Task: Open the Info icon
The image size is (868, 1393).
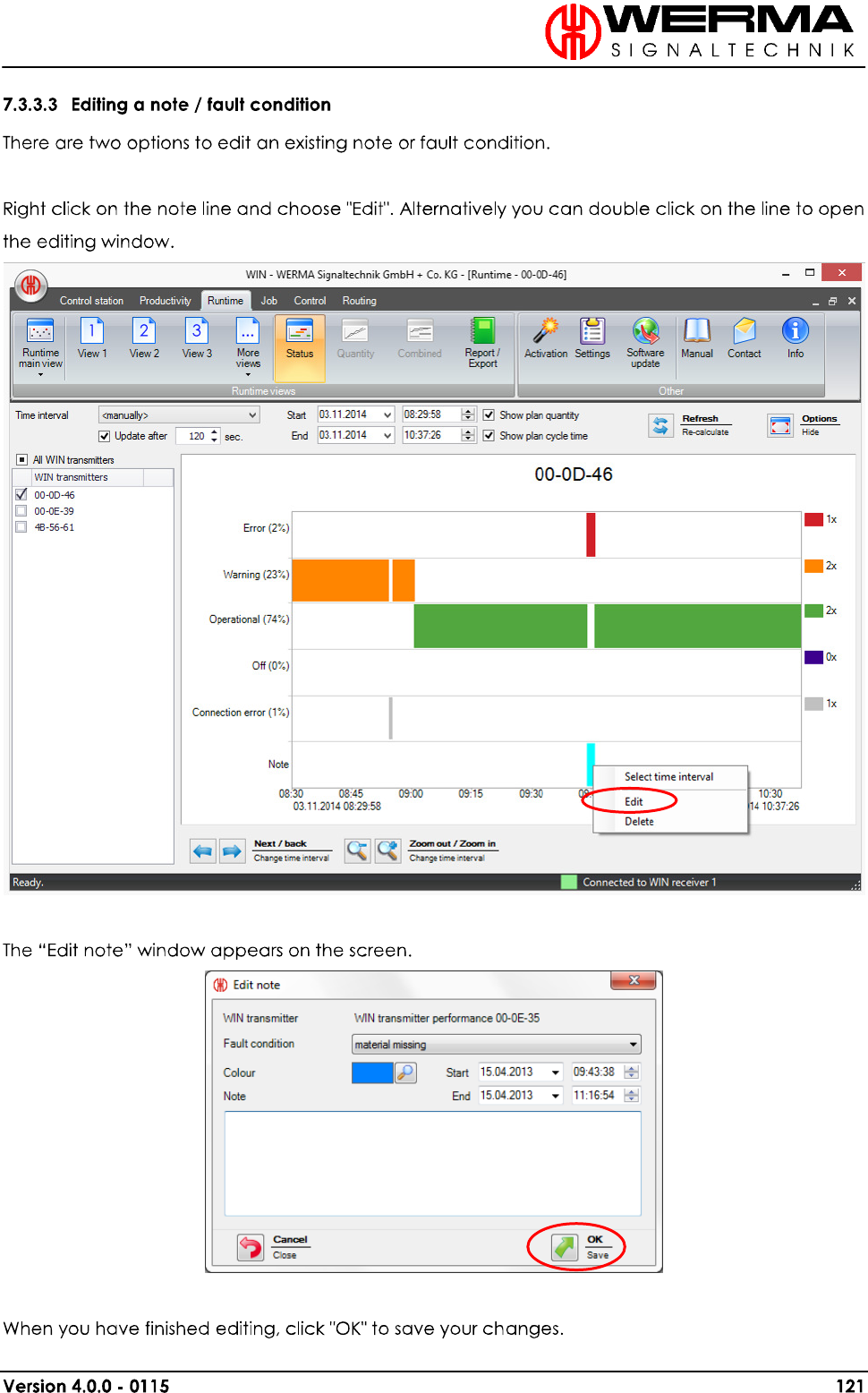Action: point(796,331)
